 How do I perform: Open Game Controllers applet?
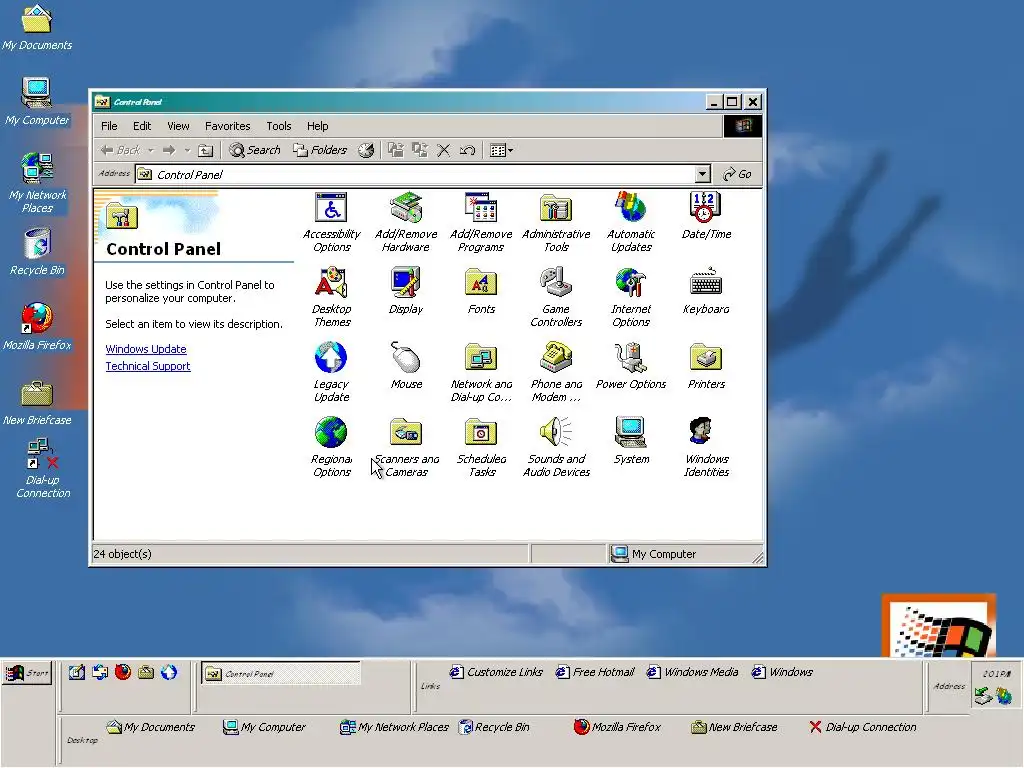(556, 297)
